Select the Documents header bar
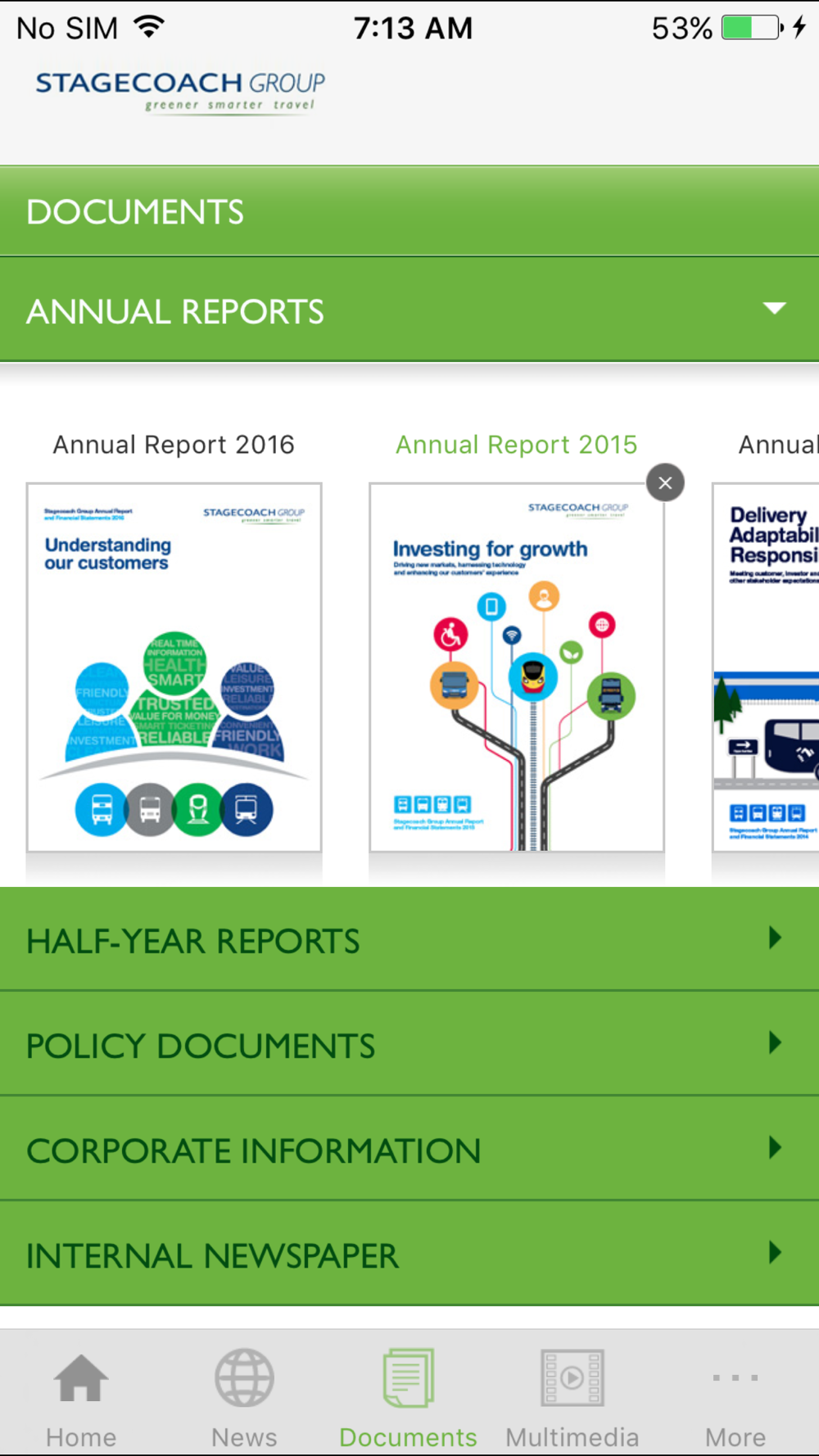Screen dimensions: 819x1456 [x=409, y=211]
